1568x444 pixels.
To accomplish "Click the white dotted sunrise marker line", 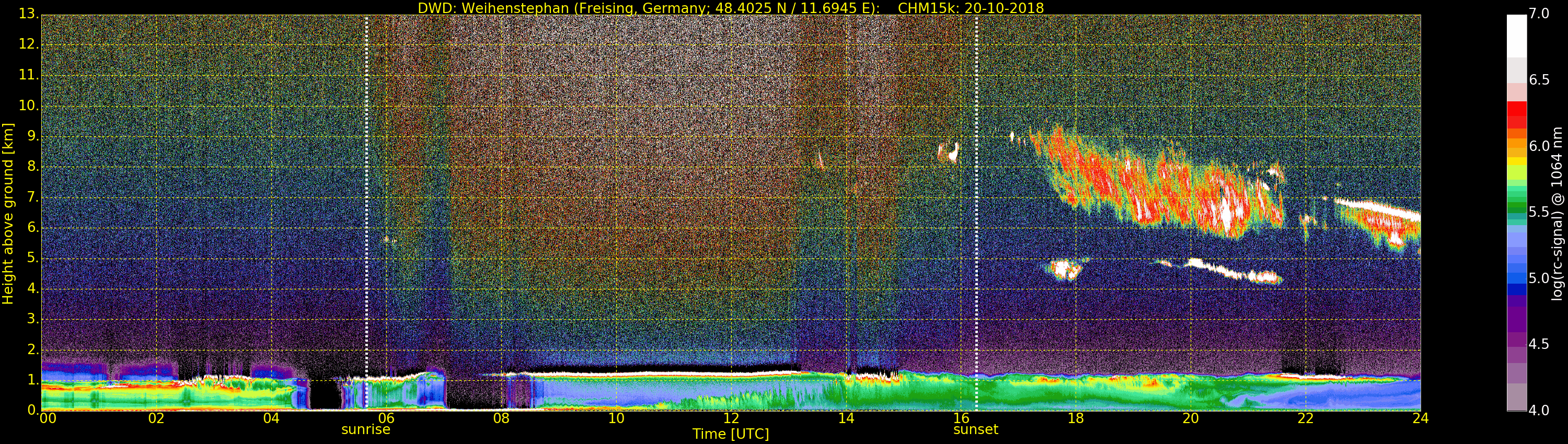I will (366, 212).
